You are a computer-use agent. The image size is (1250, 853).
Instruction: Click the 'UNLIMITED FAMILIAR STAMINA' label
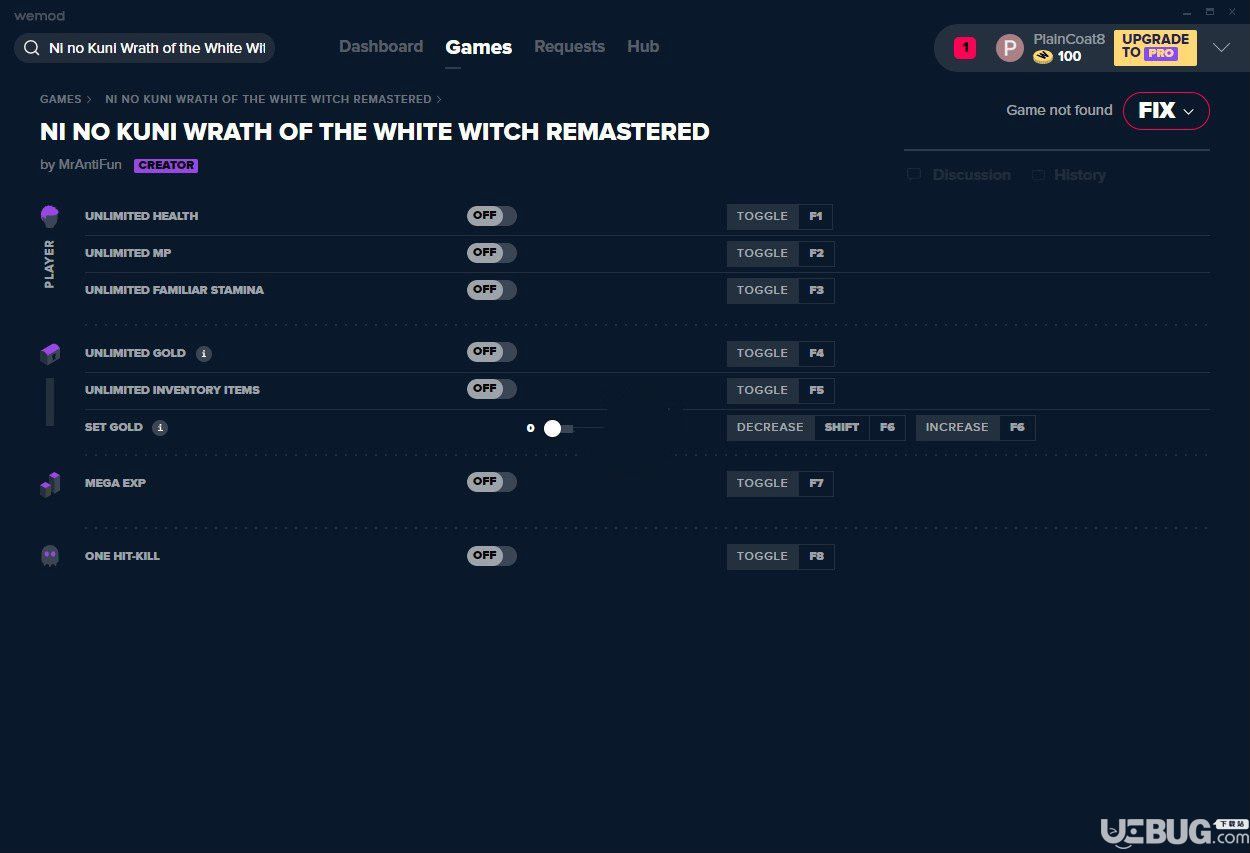174,290
